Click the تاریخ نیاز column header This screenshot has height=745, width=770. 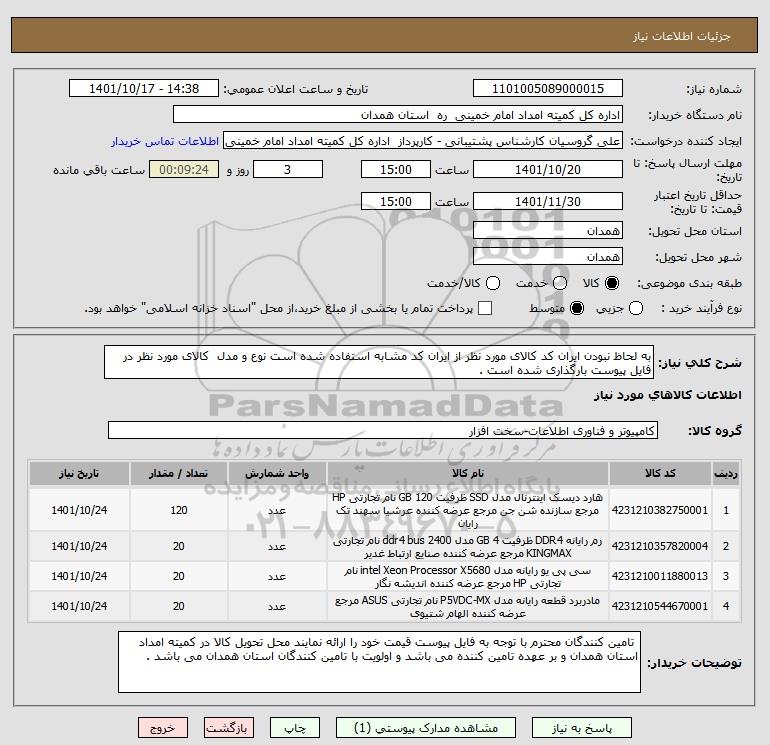pos(79,473)
